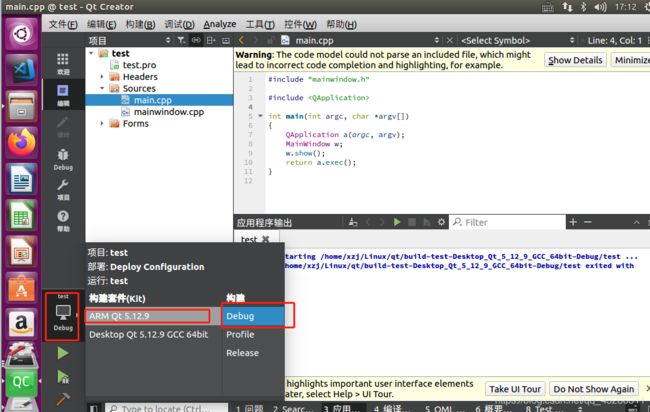Viewport: 650px width, 412px height.
Task: Open the Design mode pencil icon
Action: (x=63, y=127)
